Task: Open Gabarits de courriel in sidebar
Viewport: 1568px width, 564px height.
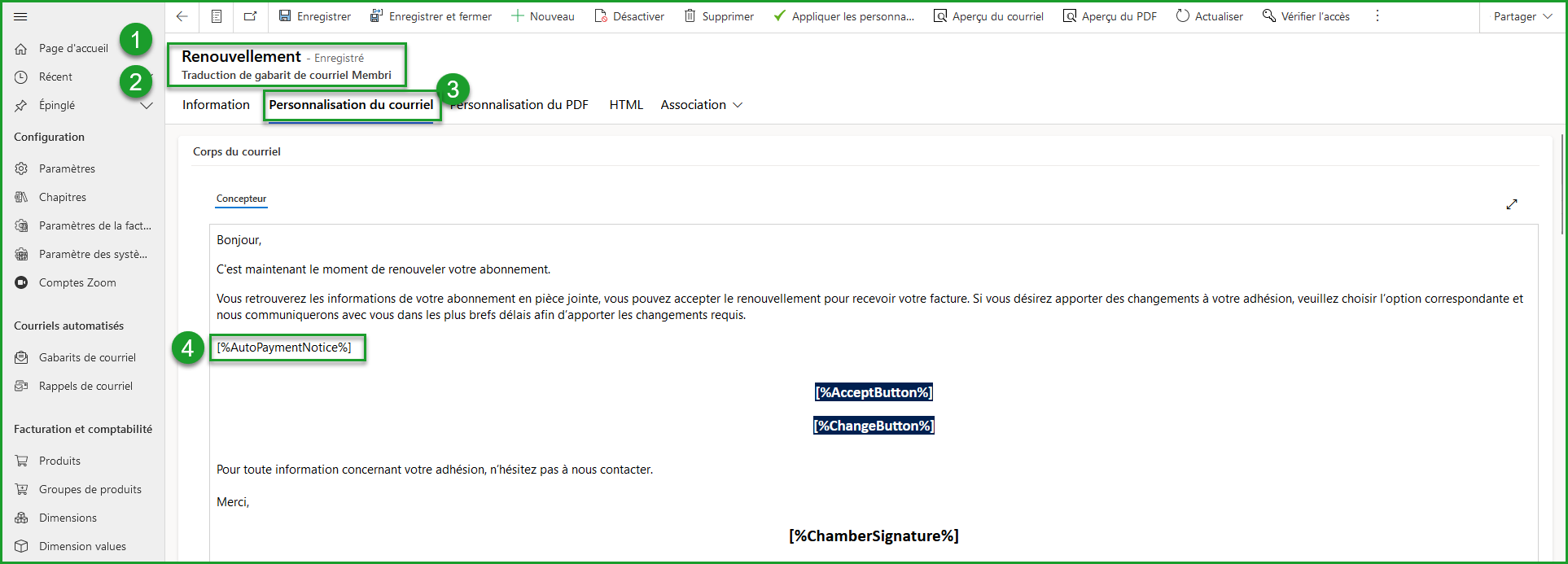Action: pos(87,357)
